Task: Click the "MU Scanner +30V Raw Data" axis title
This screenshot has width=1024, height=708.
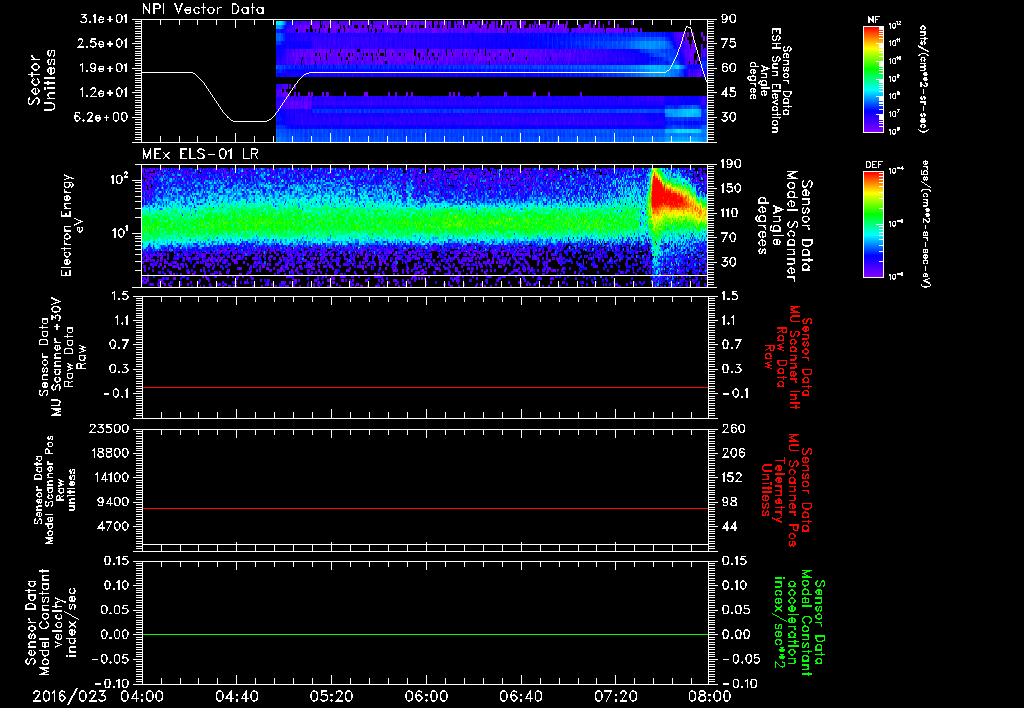Action: coord(61,357)
